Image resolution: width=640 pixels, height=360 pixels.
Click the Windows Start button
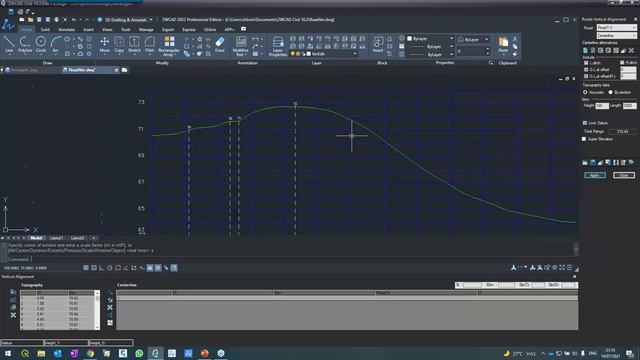coord(8,353)
